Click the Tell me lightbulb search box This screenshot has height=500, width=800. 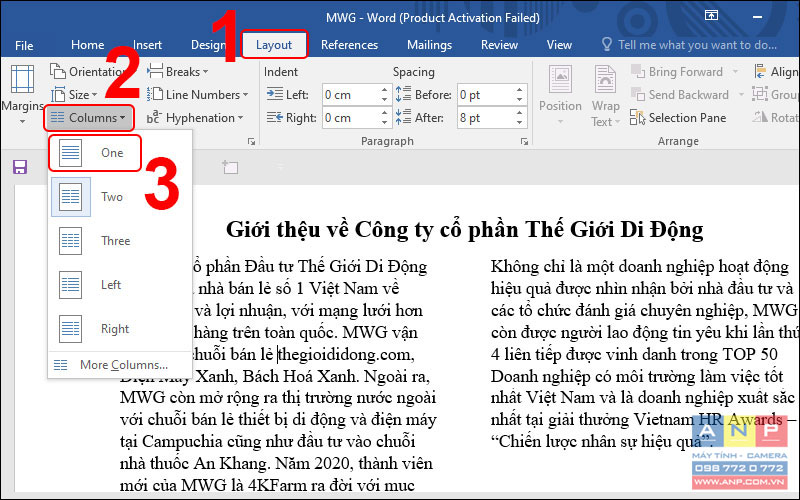coord(690,45)
